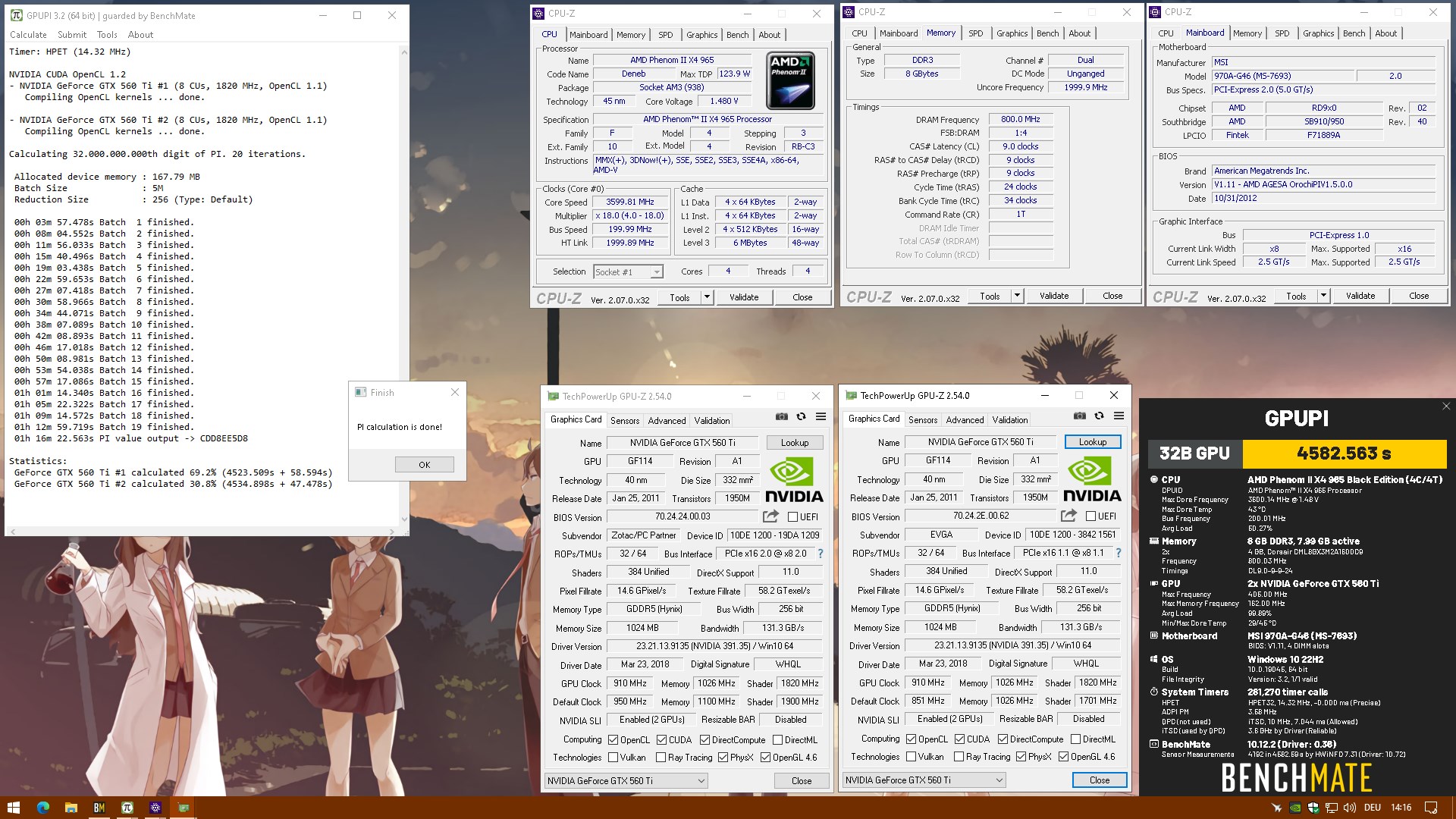Image resolution: width=1456 pixels, height=819 pixels.
Task: Open hamburger menu in the Zotac GPU-Z window
Action: [x=821, y=416]
